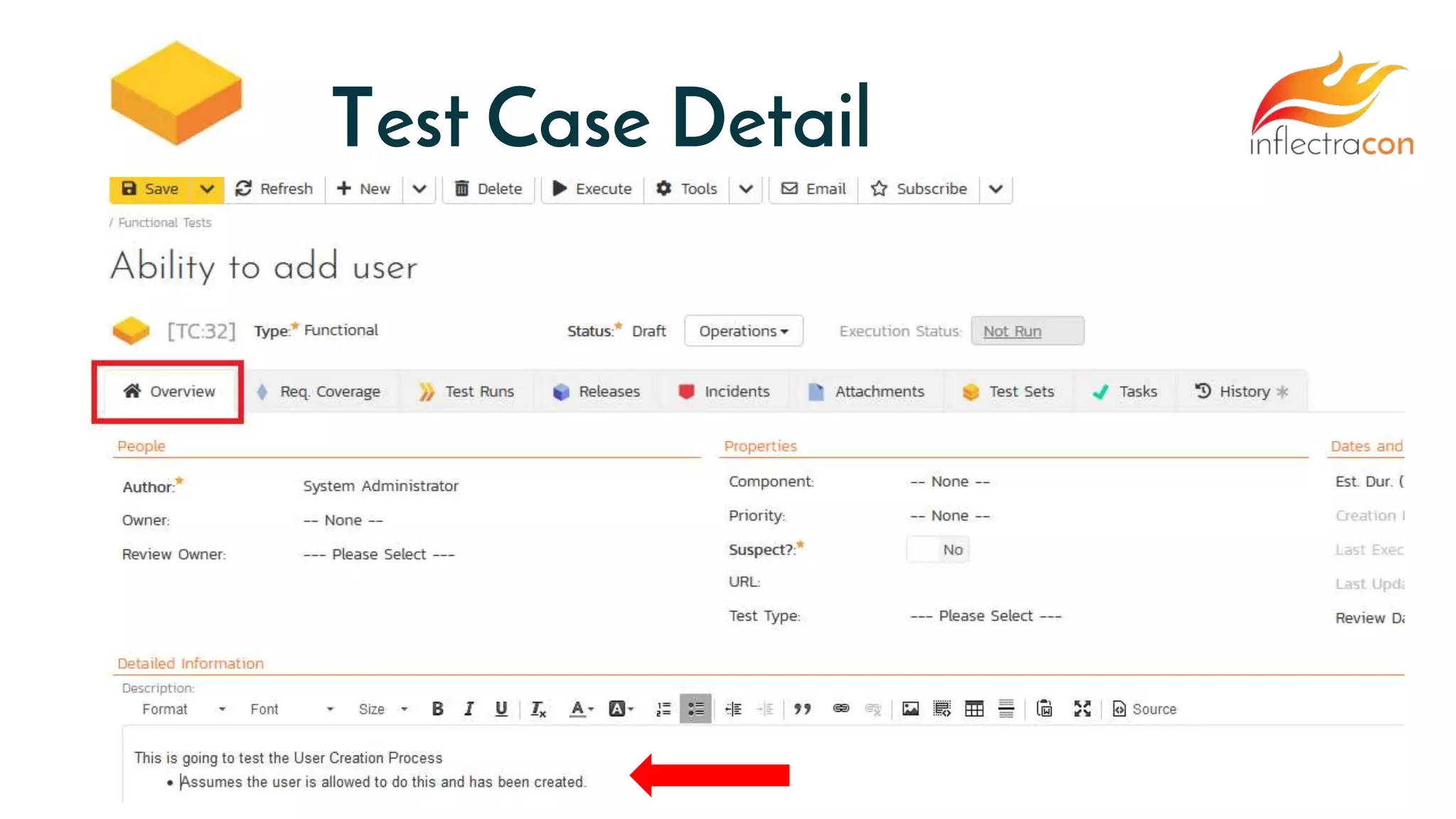Follow the Functional Tests breadcrumb link
Viewport: 1456px width, 819px height.
pyautogui.click(x=165, y=223)
